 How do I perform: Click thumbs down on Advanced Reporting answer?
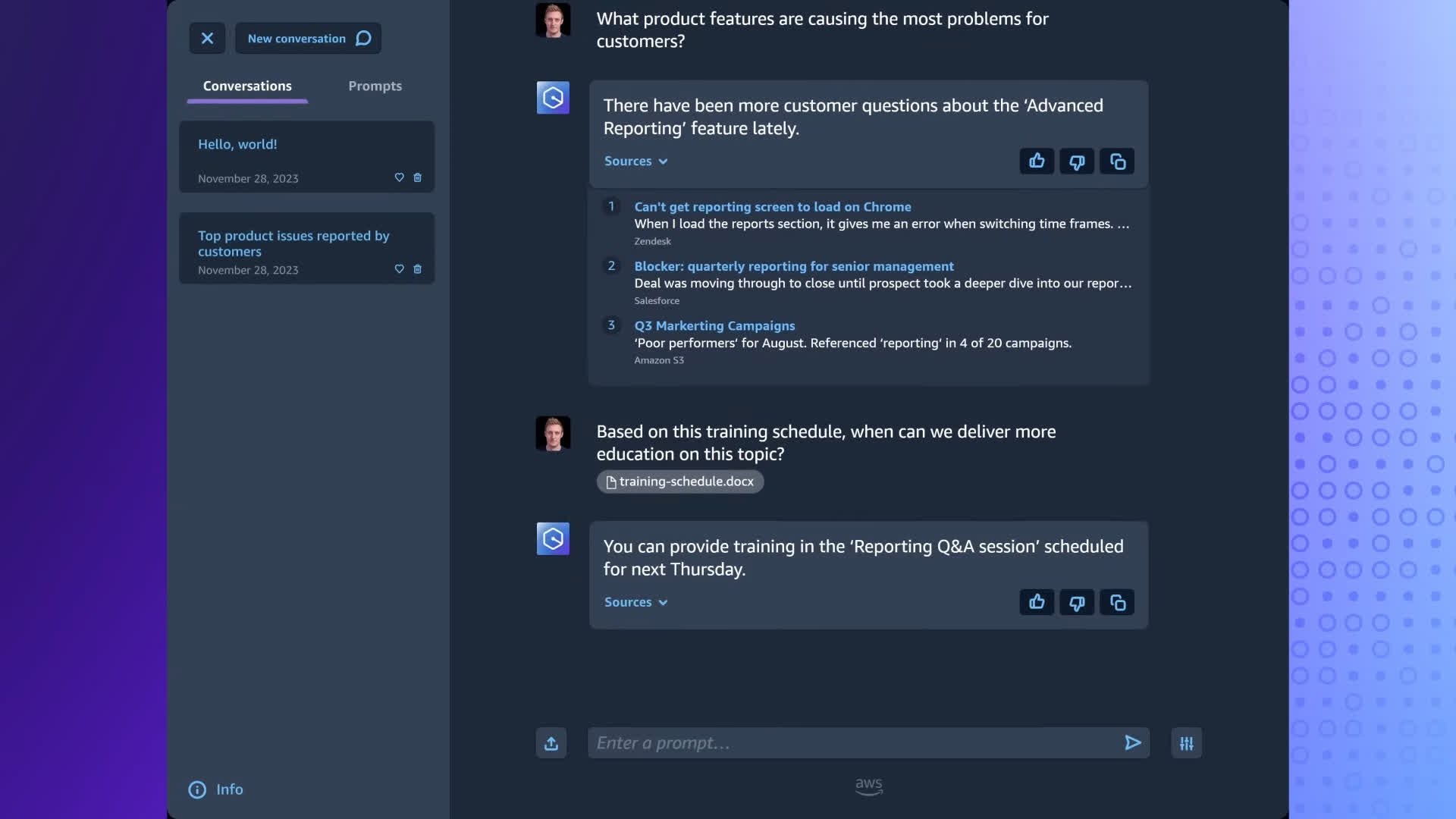[1077, 161]
